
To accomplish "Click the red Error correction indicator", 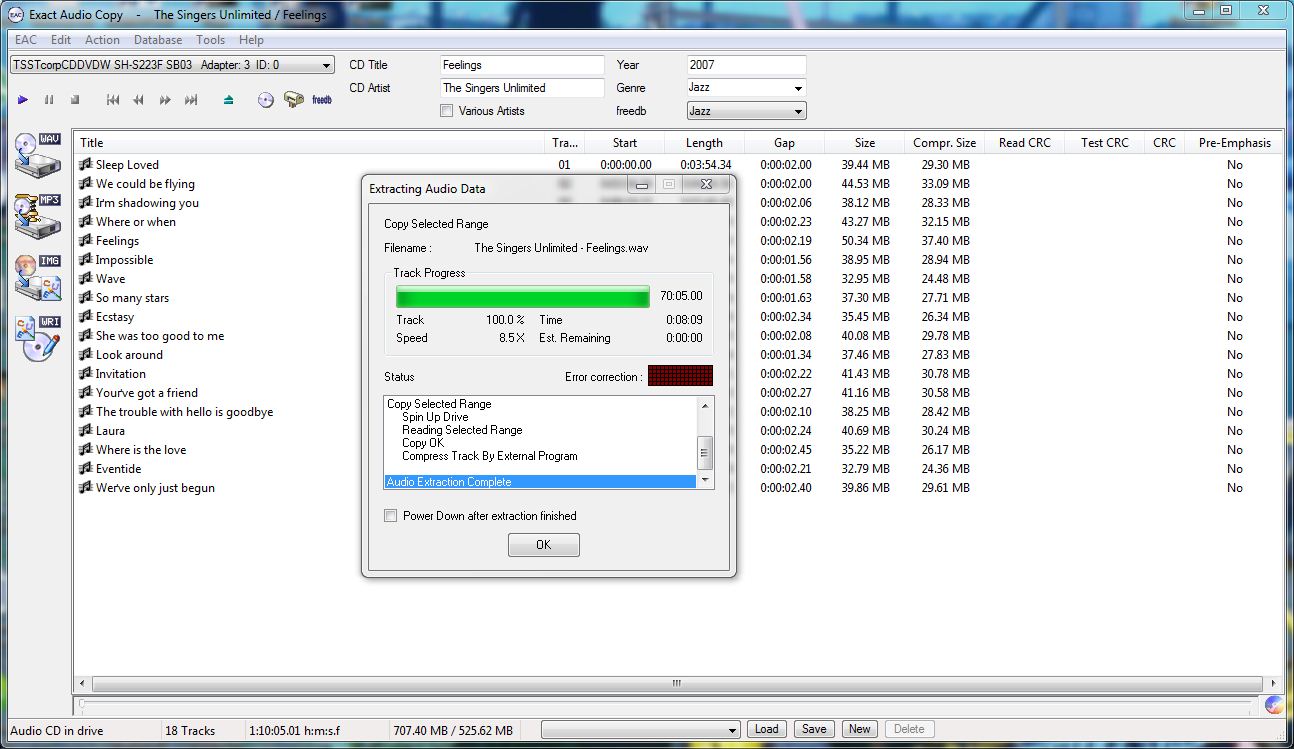I will click(681, 376).
